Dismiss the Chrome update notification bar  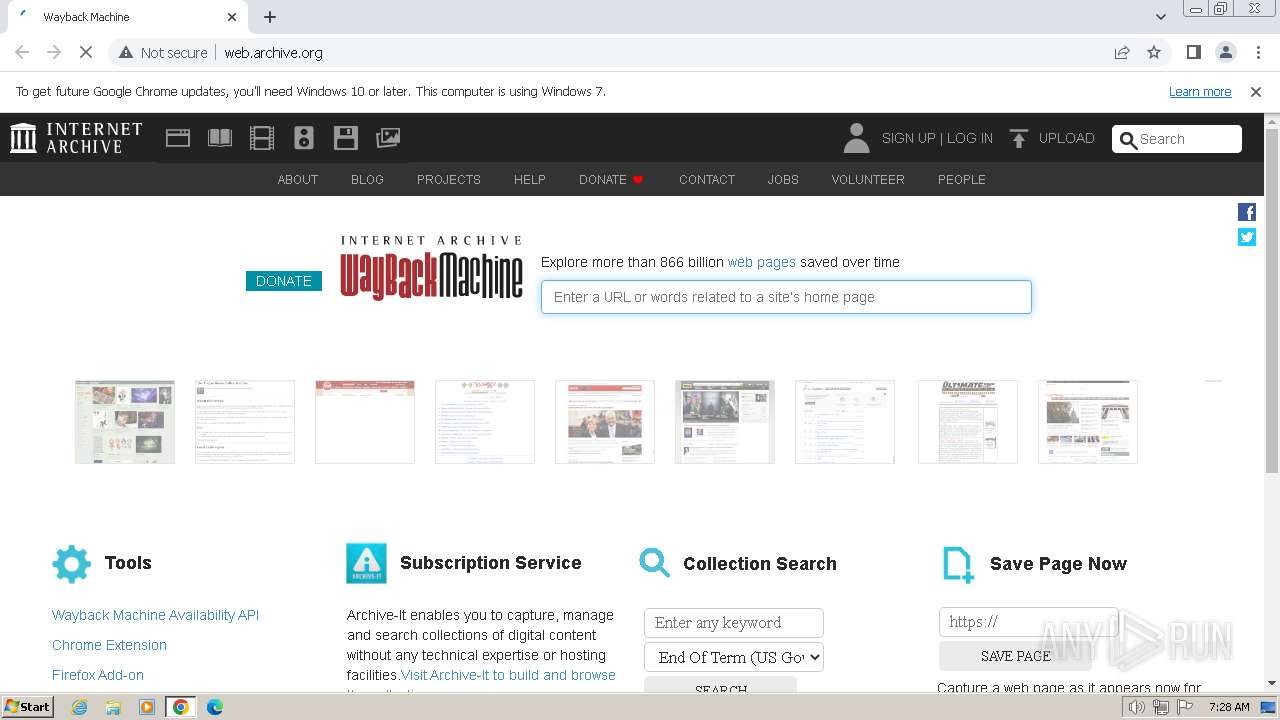(1256, 91)
